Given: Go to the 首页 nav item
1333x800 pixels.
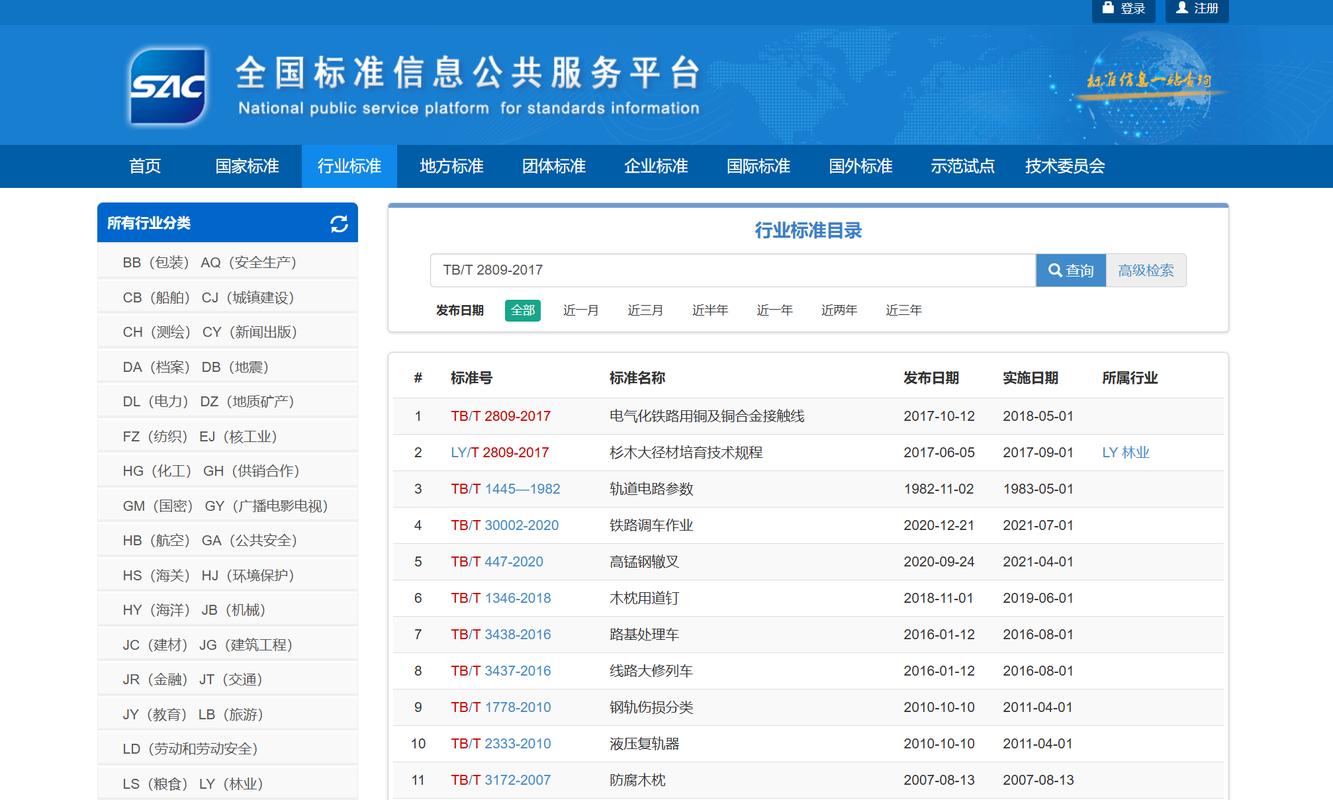Looking at the screenshot, I should 145,166.
